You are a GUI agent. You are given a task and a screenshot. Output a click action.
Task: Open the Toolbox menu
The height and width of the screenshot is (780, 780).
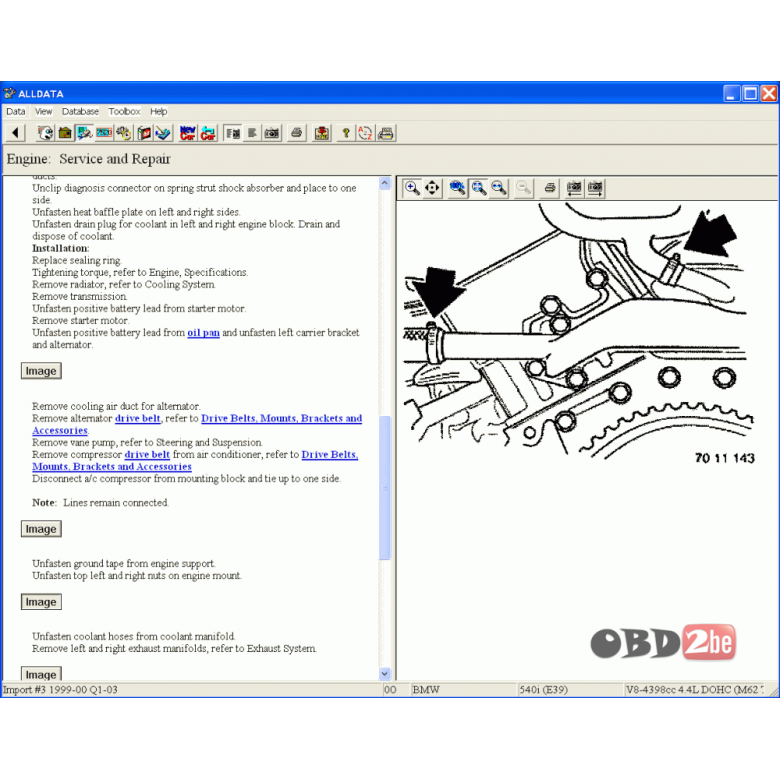(124, 111)
